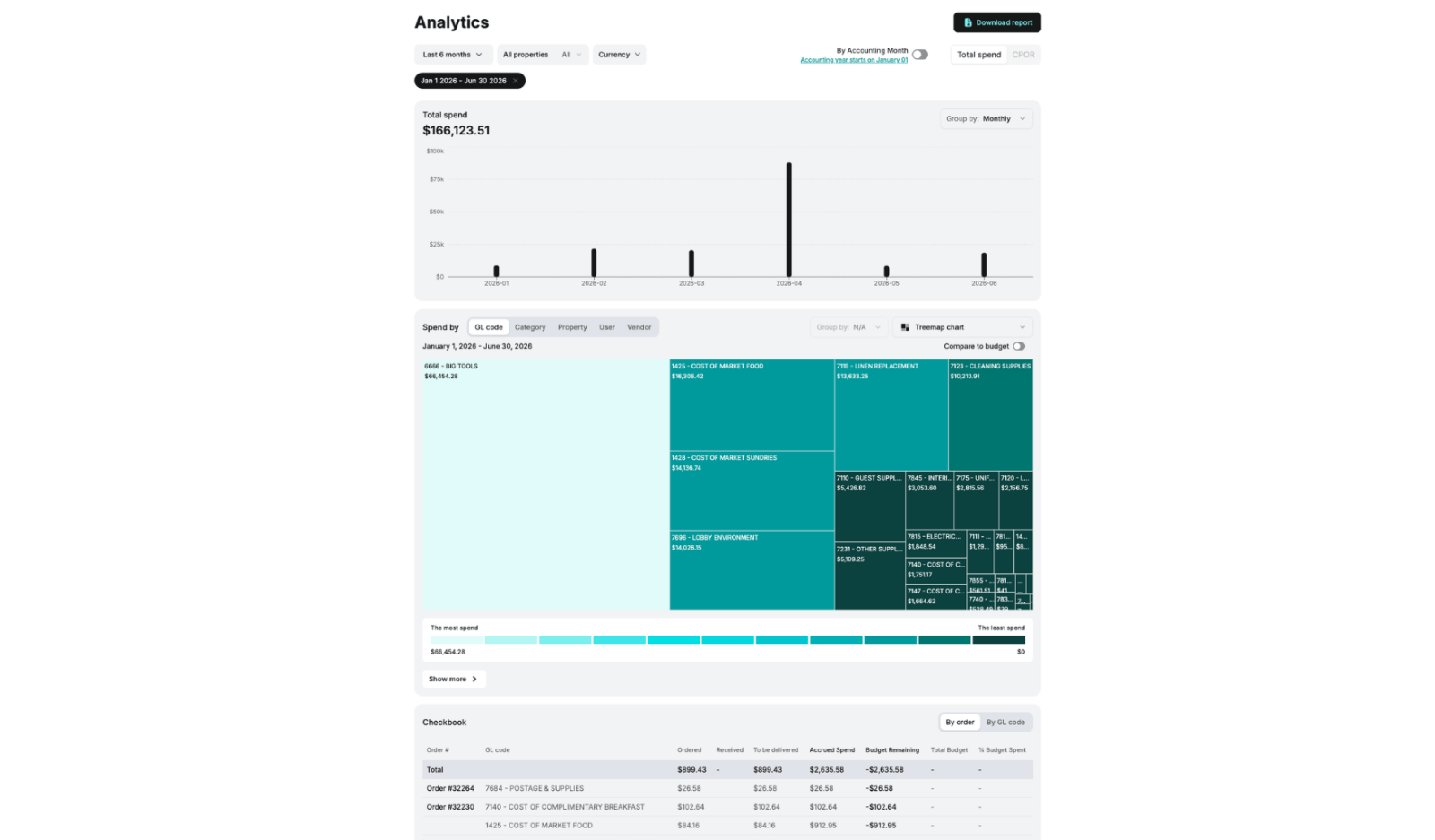Click Show more button
This screenshot has width=1435, height=840.
click(454, 680)
